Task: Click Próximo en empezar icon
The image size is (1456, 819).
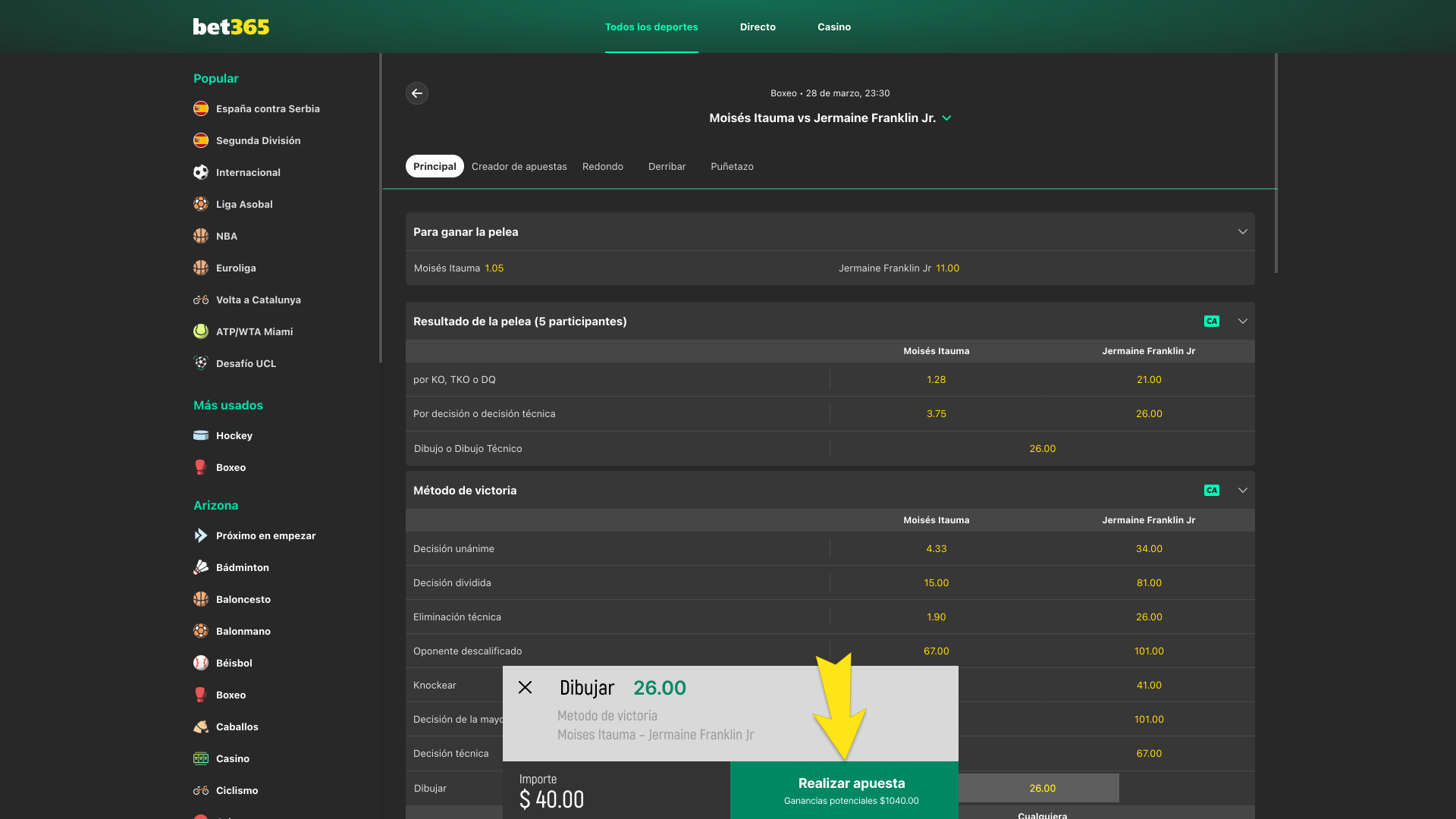Action: (201, 535)
